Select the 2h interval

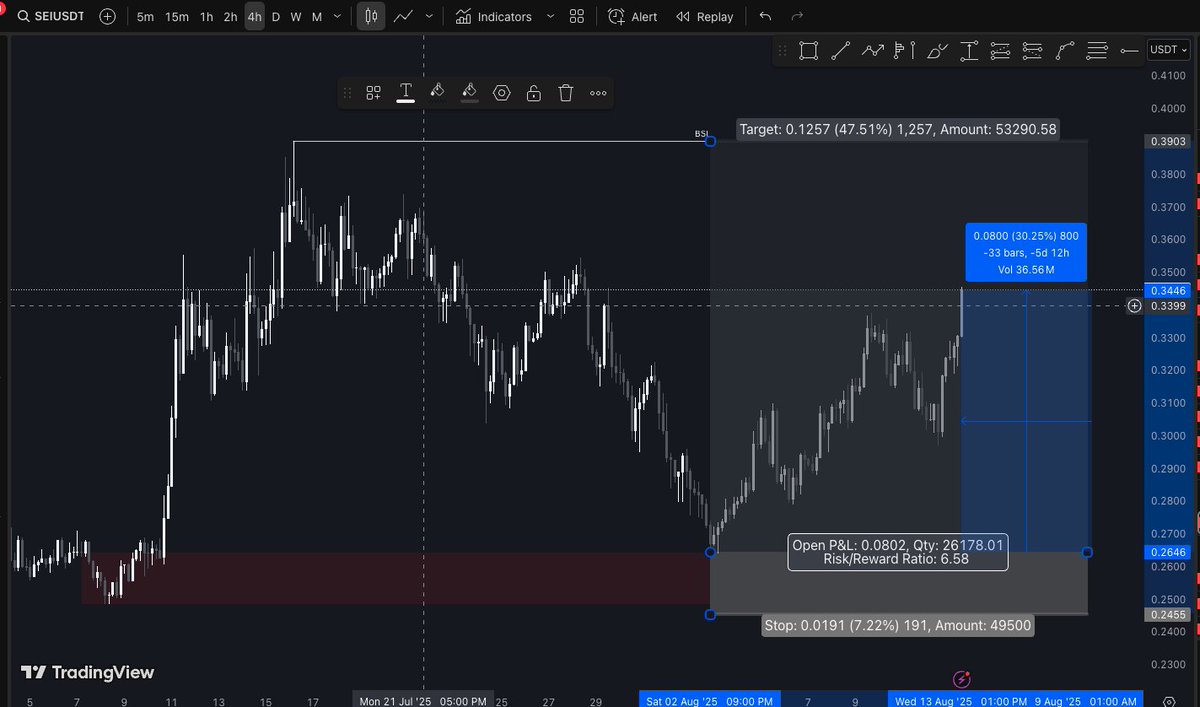point(231,17)
